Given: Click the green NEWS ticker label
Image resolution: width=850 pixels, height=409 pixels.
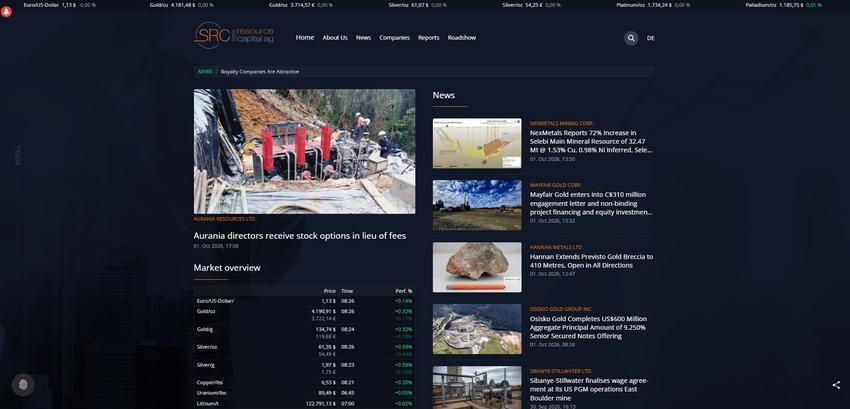Looking at the screenshot, I should tap(205, 72).
